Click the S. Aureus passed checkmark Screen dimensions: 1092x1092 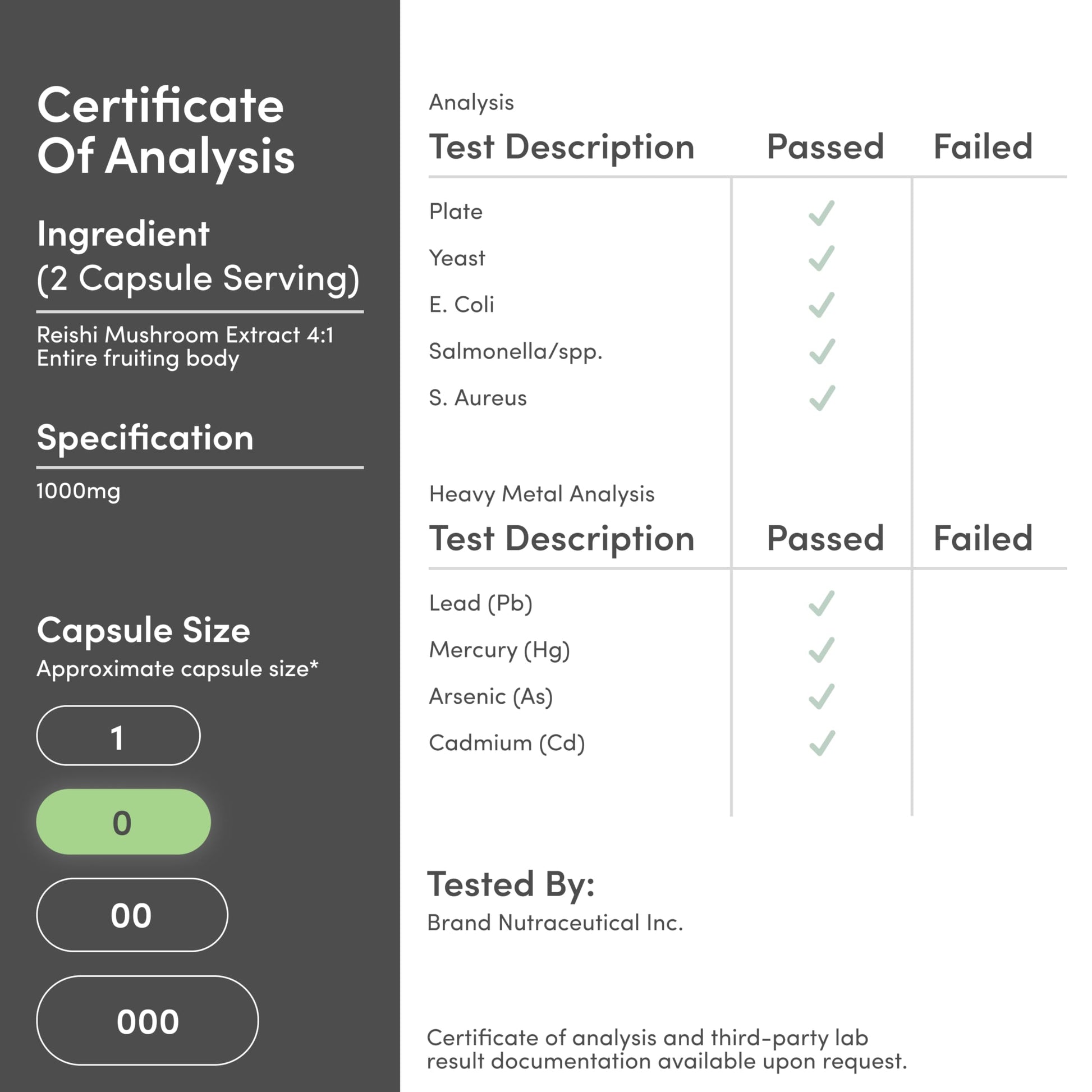(x=822, y=398)
